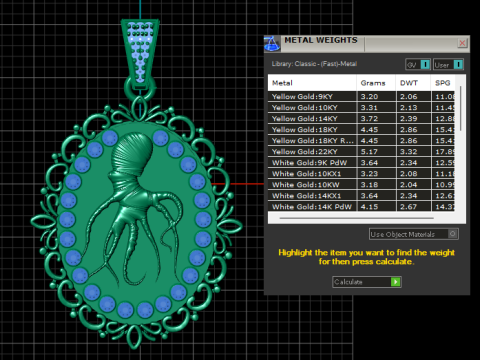Select the White Gold:14K PdW row
The height and width of the screenshot is (360, 480).
[361, 207]
